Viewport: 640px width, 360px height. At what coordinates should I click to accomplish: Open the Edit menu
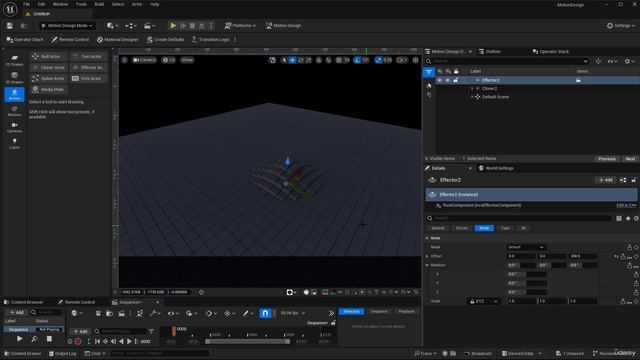coord(42,4)
